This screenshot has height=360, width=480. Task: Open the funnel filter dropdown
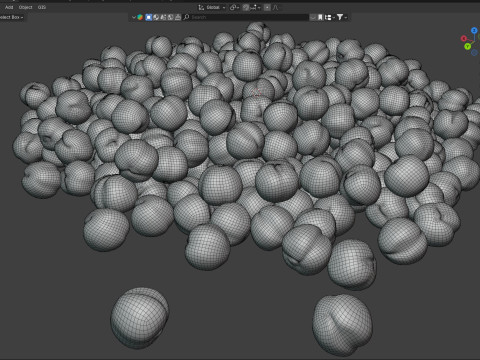pos(341,17)
